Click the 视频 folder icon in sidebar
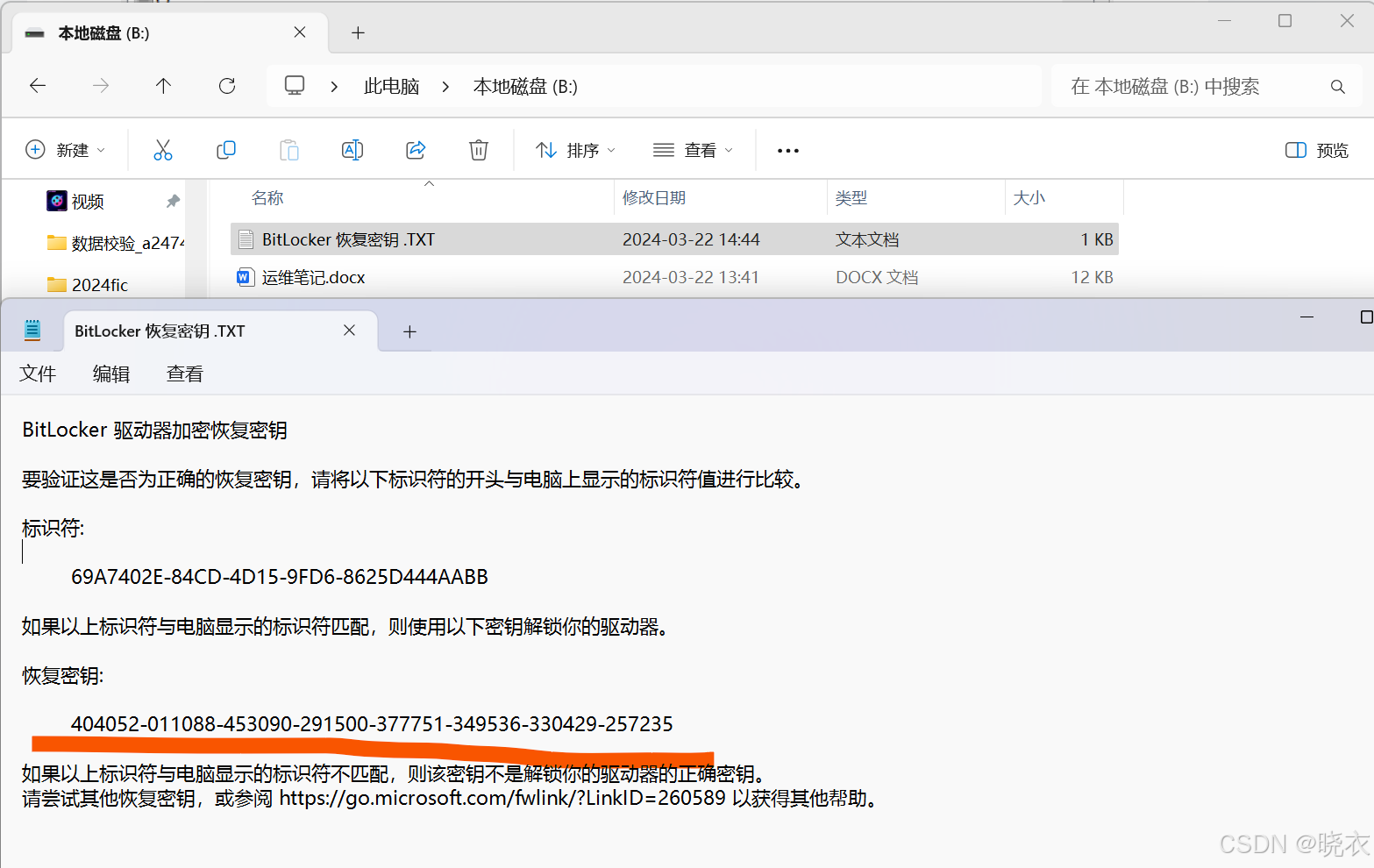 pos(57,201)
